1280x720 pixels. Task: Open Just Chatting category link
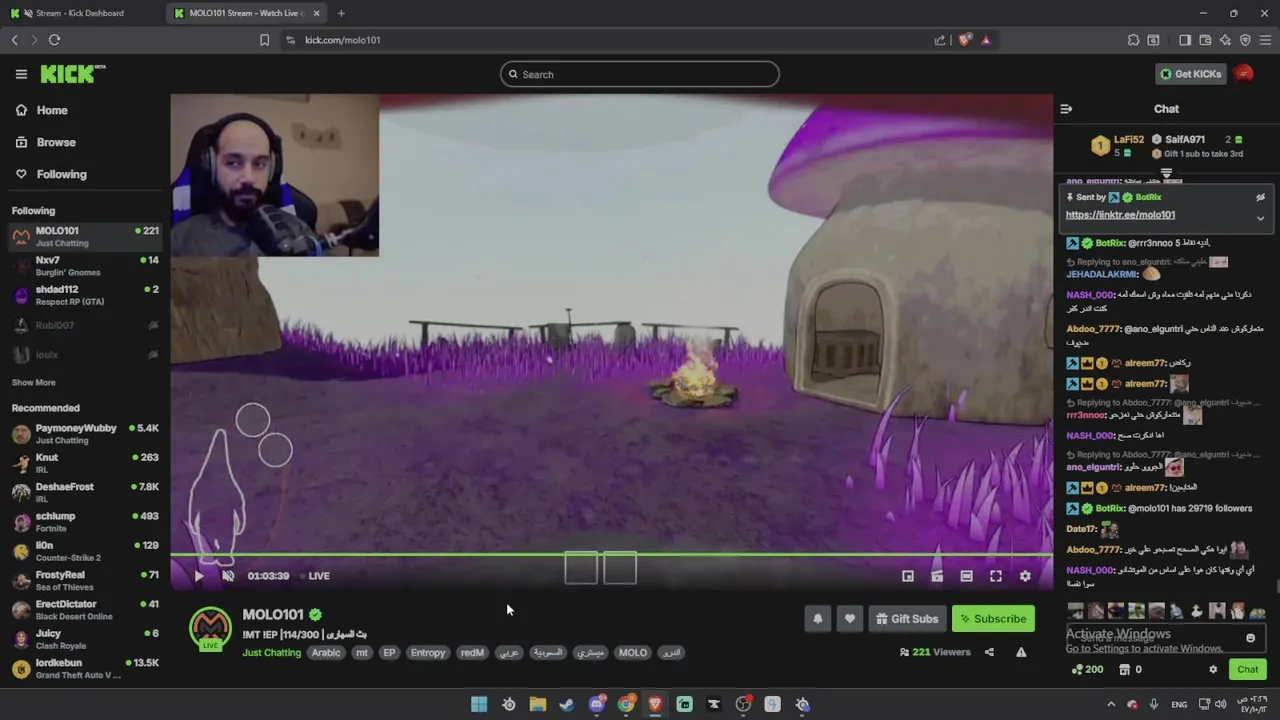pyautogui.click(x=271, y=653)
